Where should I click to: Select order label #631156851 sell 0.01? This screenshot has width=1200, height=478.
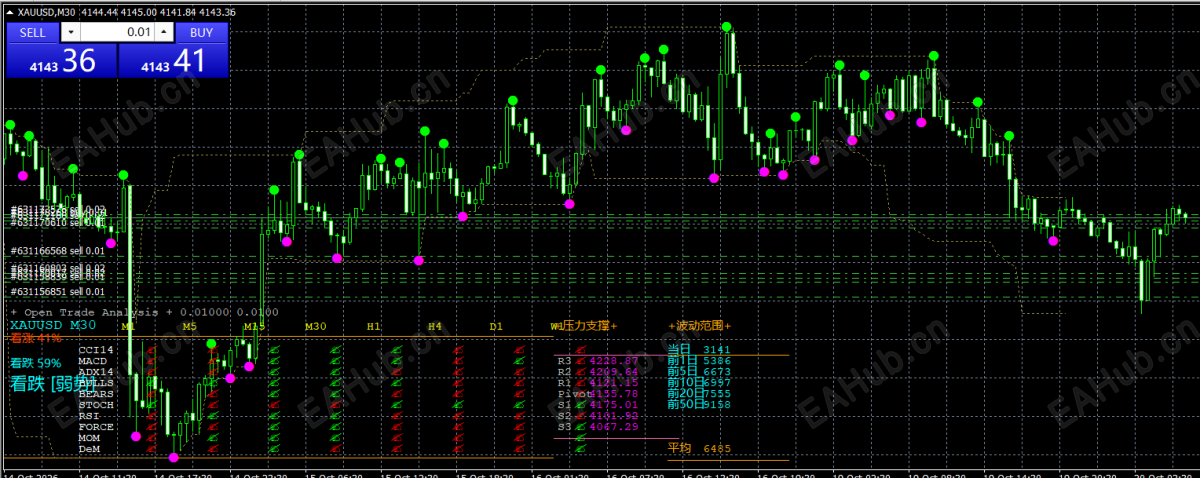(x=58, y=291)
